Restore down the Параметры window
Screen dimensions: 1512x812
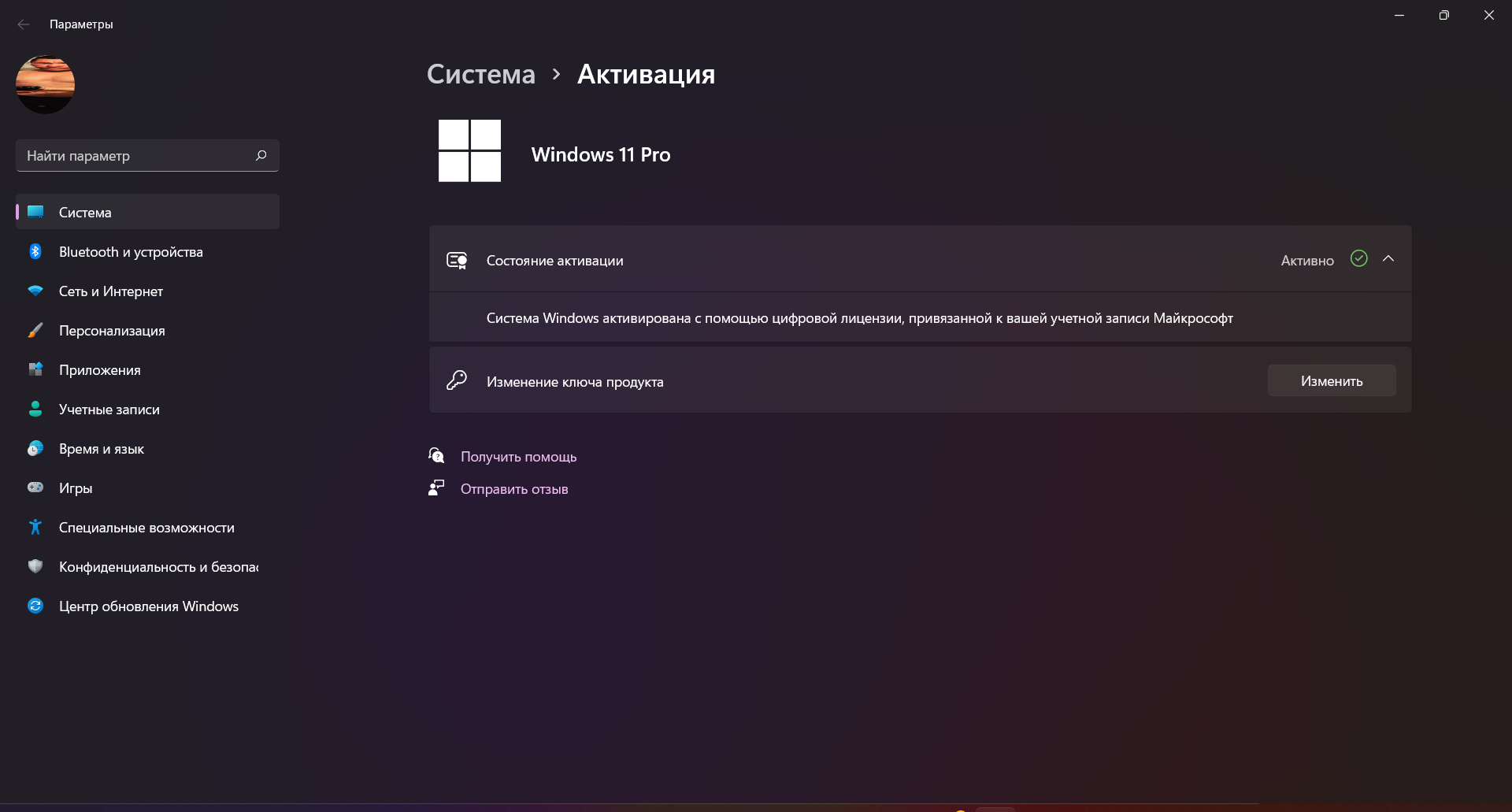click(x=1444, y=15)
